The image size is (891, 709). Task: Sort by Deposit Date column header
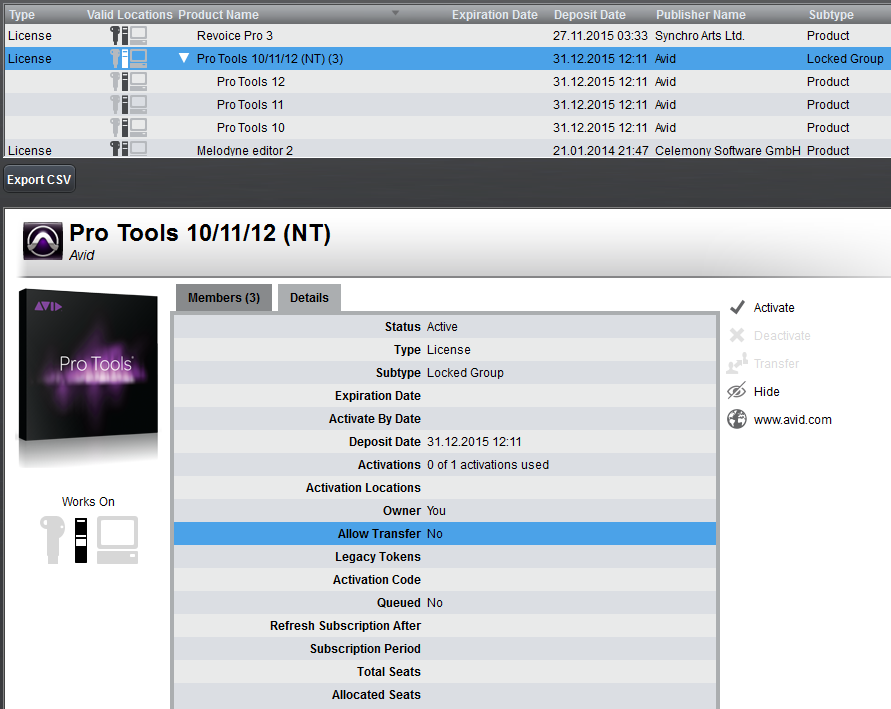pos(590,15)
